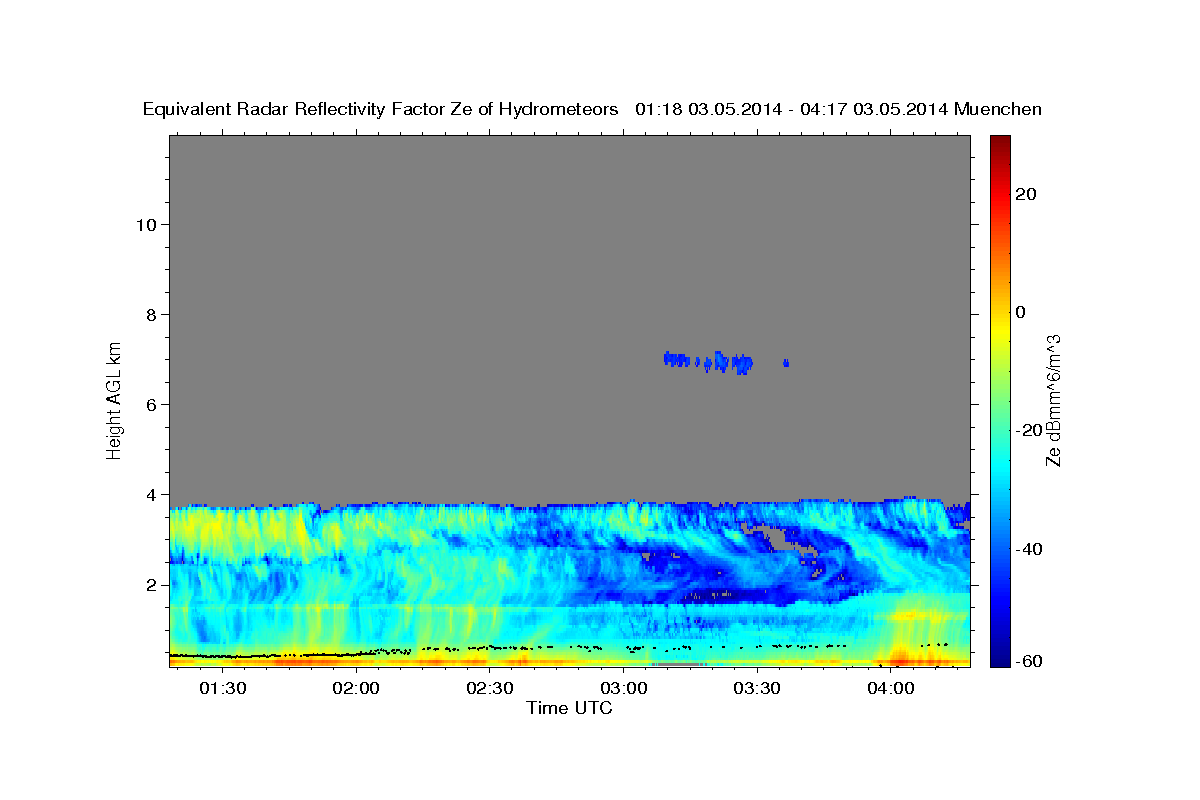Click the dark red top of colorbar

(x=999, y=142)
